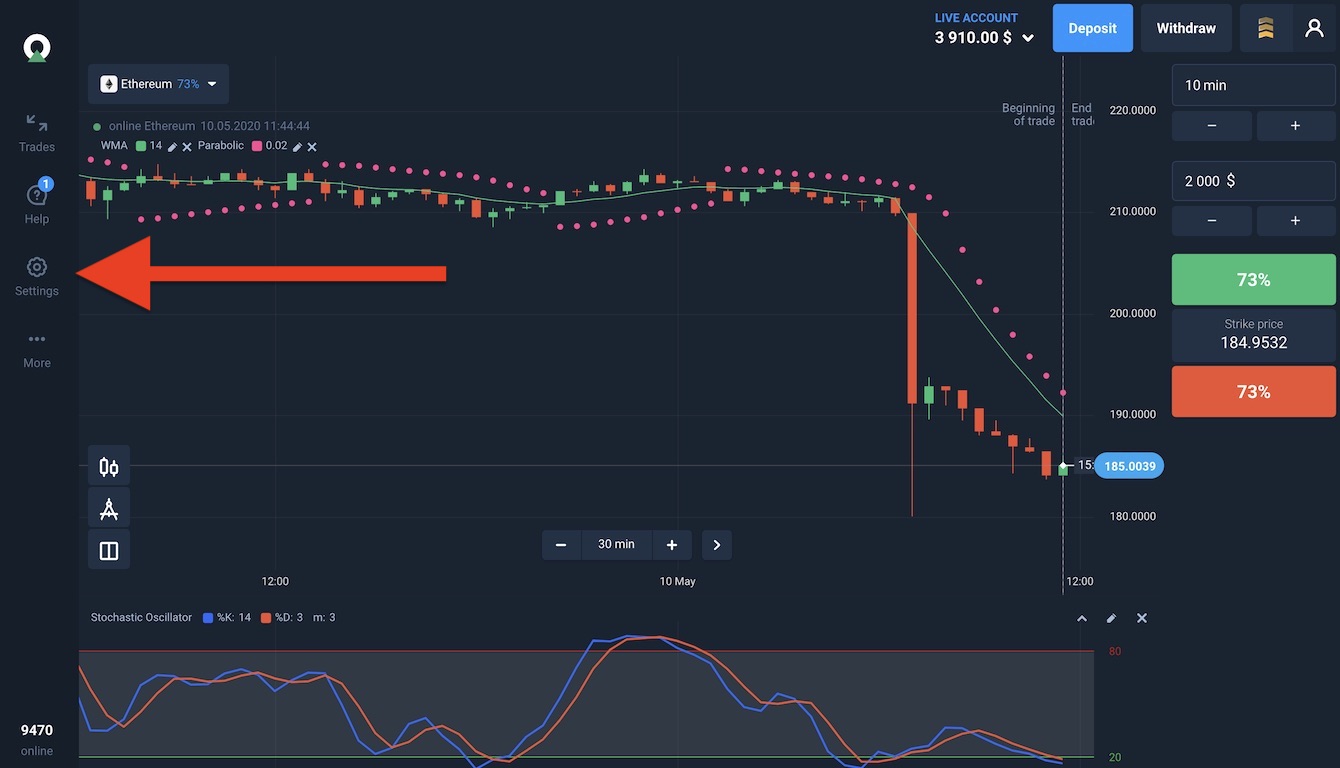The height and width of the screenshot is (768, 1340).
Task: Decrease the 2 000 $ trade amount
Action: (1211, 220)
